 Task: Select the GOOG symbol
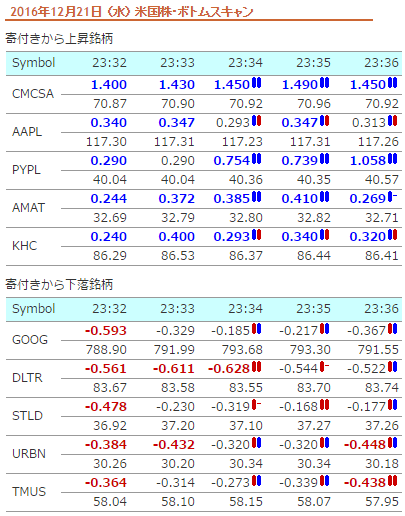pyautogui.click(x=30, y=340)
